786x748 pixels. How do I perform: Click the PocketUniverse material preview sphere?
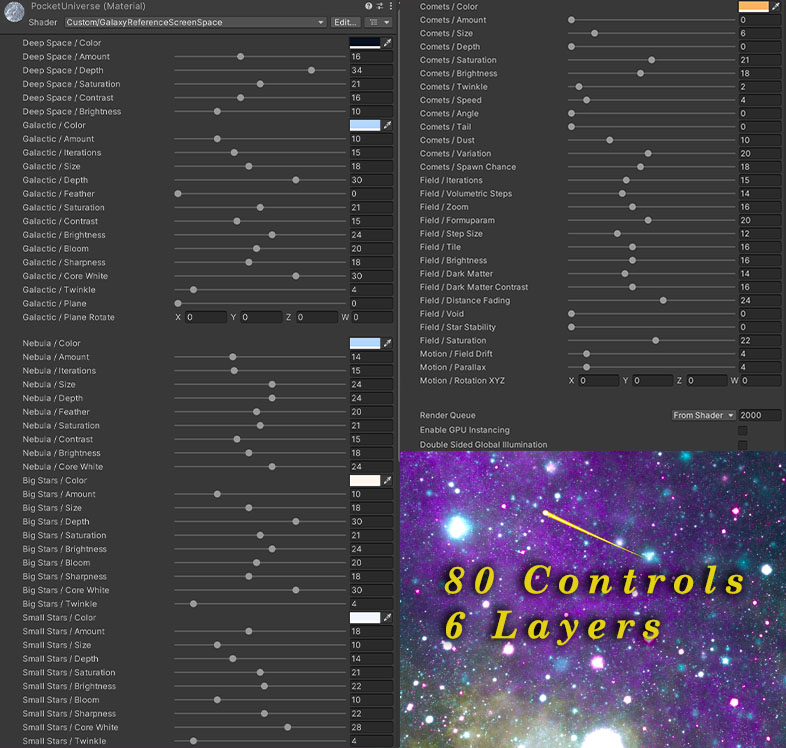pos(14,13)
